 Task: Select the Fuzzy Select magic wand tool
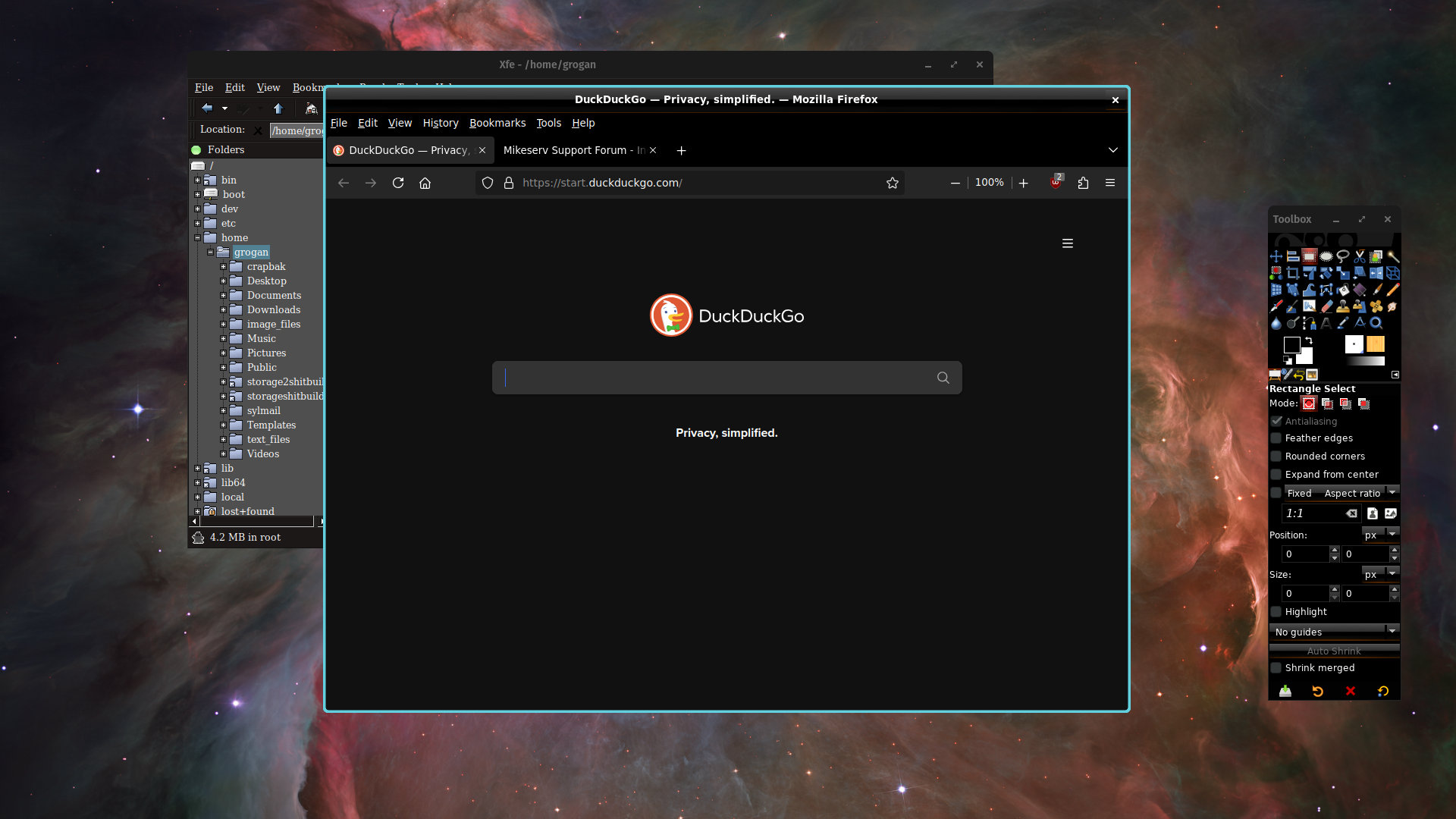[x=1393, y=256]
